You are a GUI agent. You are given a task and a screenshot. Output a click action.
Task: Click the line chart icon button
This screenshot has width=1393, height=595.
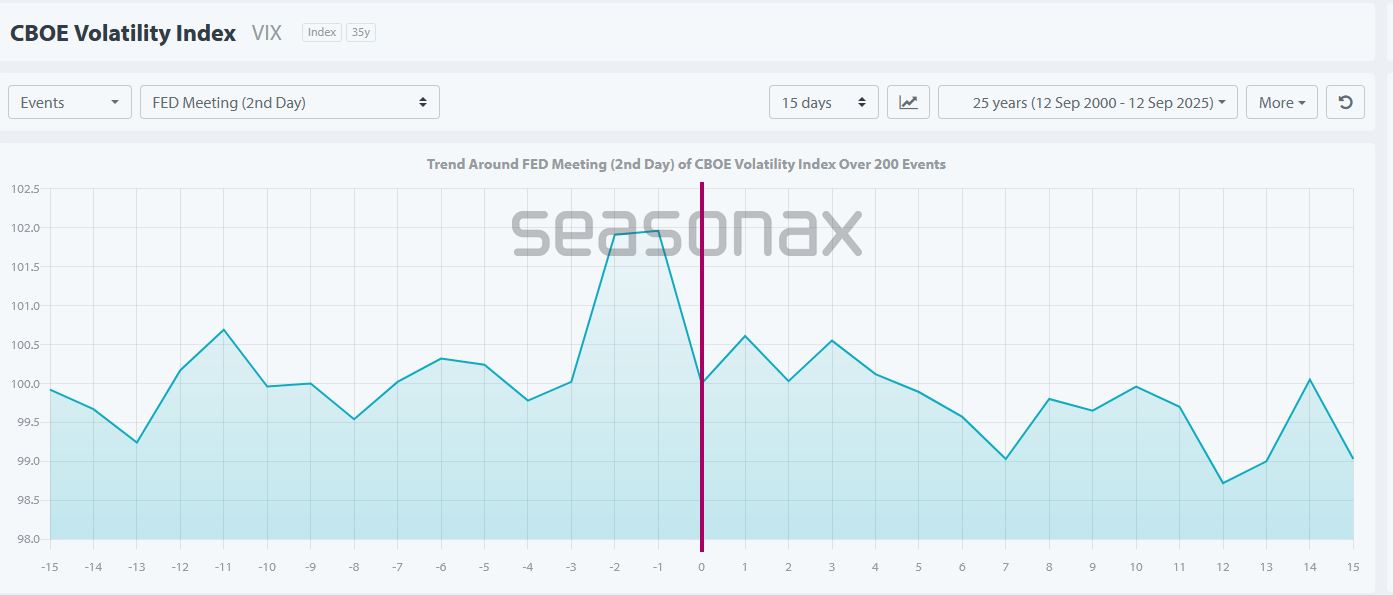pos(908,102)
